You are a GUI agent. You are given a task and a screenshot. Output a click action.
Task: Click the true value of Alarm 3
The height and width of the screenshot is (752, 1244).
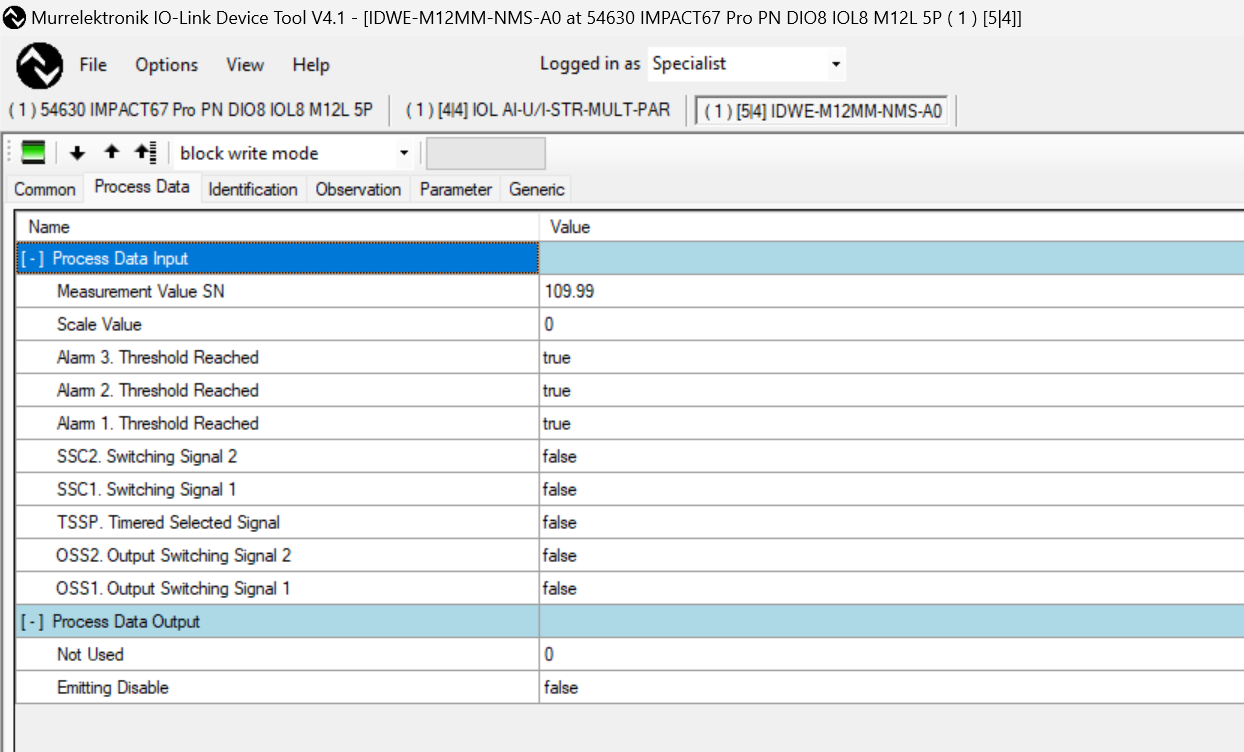[557, 358]
